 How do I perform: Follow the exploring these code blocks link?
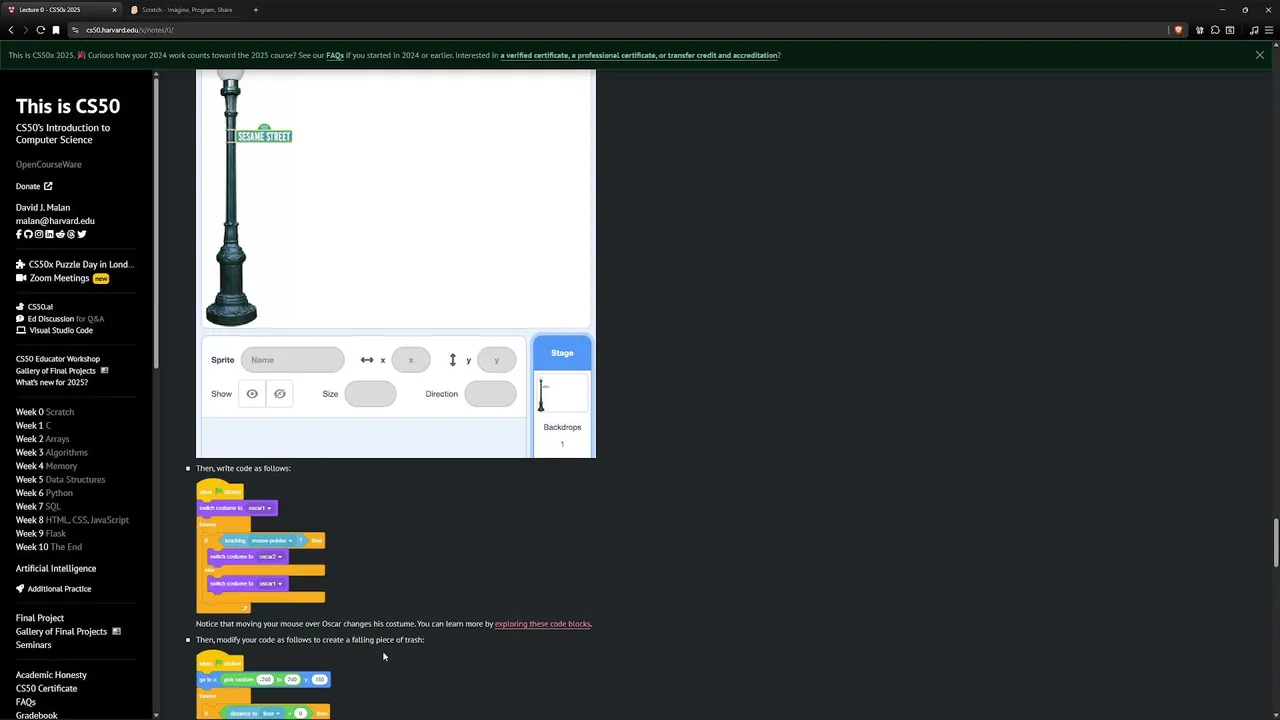click(543, 624)
